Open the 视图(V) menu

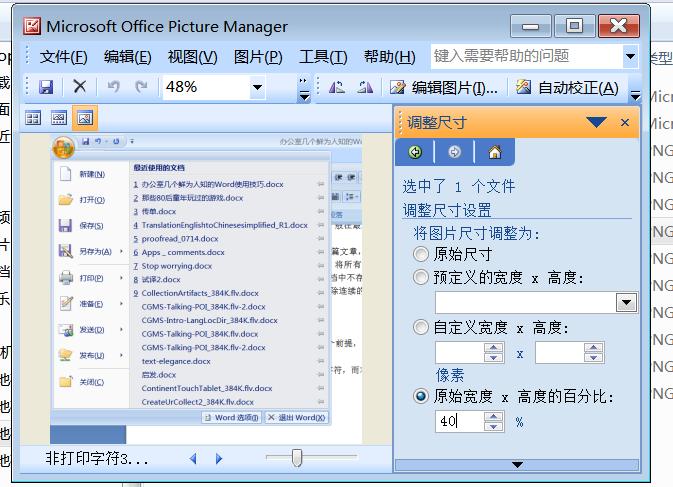pos(192,57)
